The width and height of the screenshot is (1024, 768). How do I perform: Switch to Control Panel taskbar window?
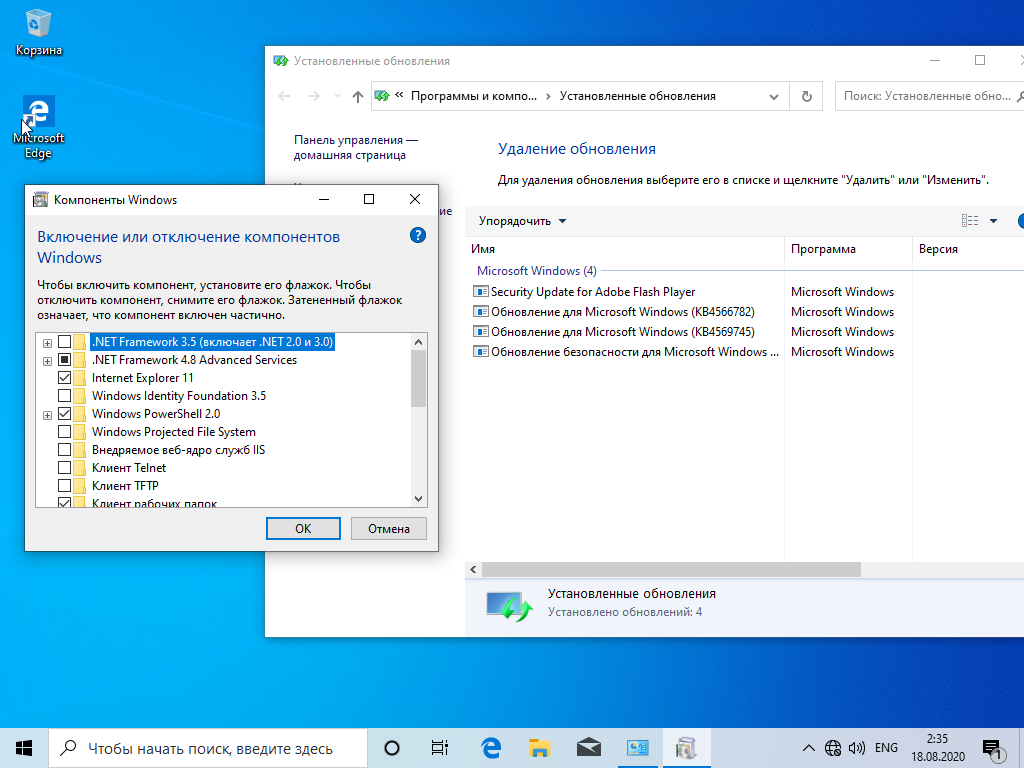637,748
